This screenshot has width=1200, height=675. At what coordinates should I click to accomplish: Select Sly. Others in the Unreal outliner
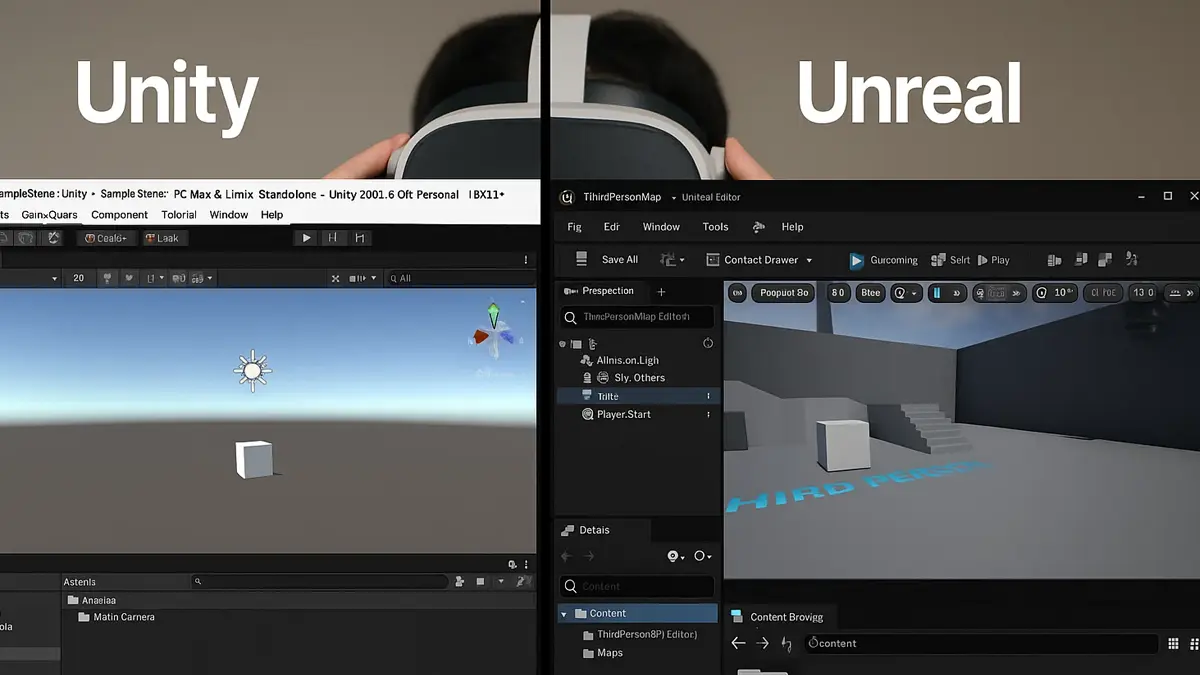[632, 378]
